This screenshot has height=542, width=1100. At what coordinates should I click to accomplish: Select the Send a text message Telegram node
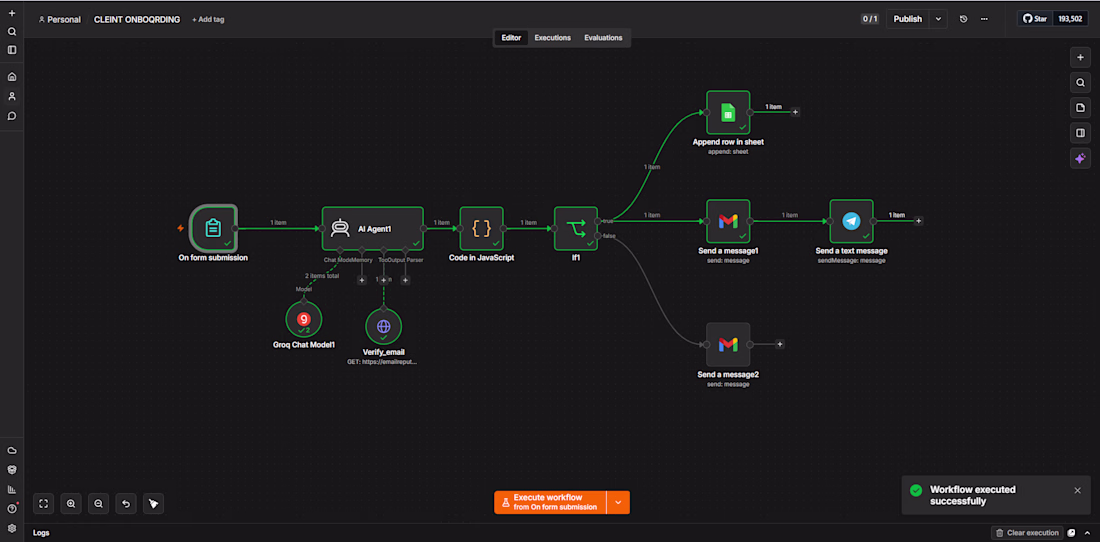(852, 222)
